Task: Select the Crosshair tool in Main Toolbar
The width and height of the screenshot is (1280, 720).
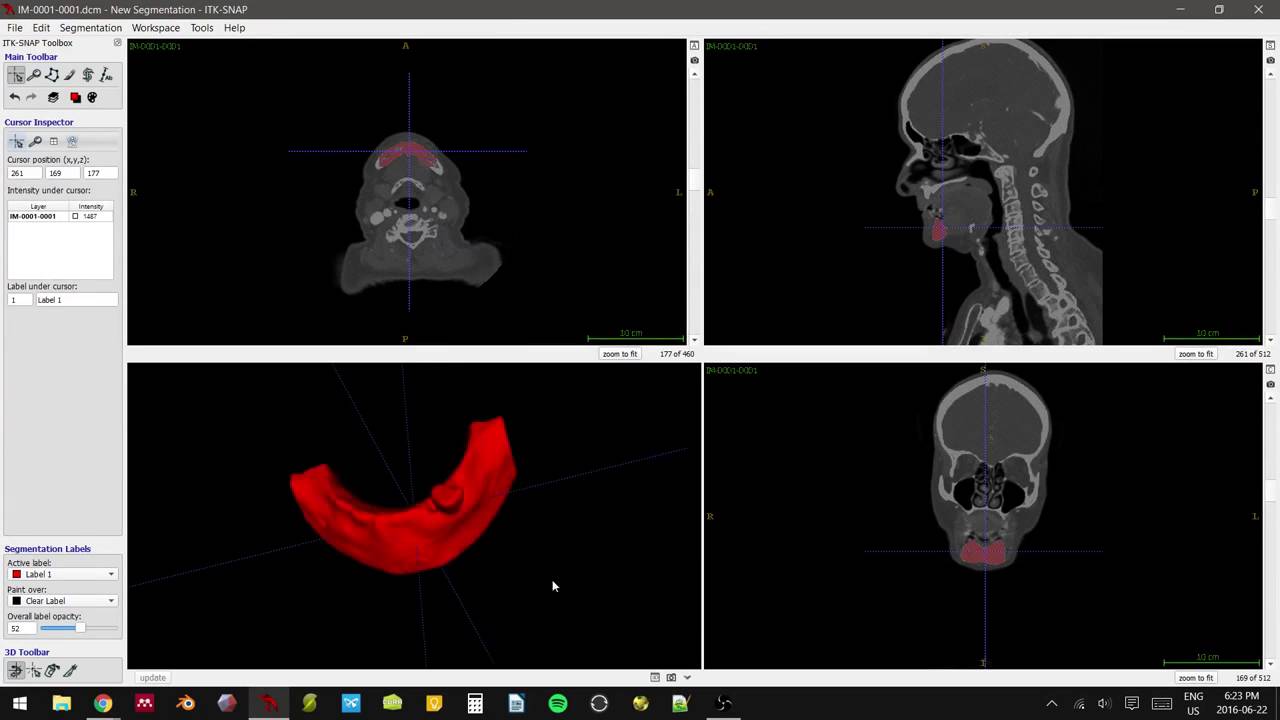Action: point(16,75)
